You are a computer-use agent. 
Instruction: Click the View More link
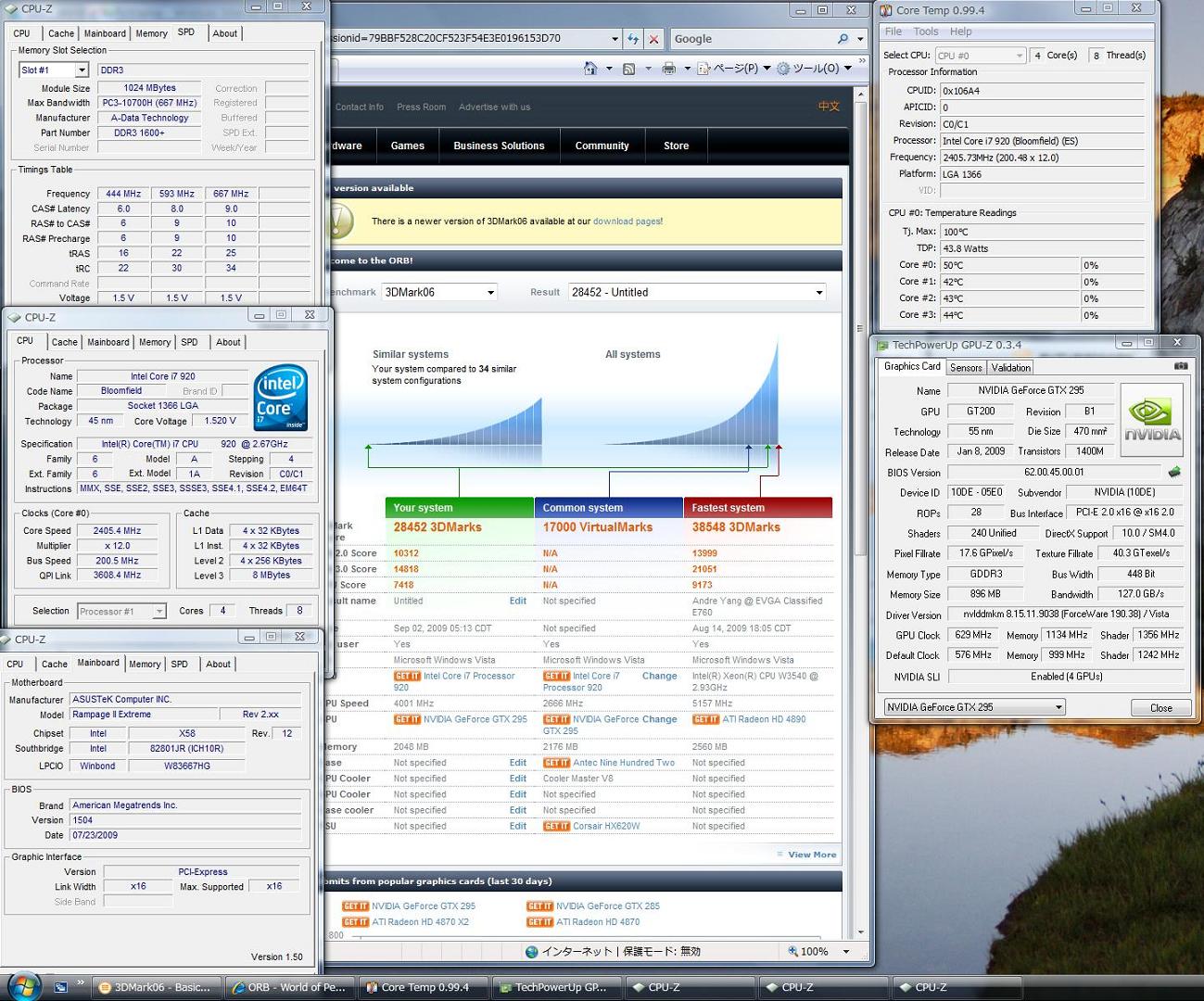(812, 855)
